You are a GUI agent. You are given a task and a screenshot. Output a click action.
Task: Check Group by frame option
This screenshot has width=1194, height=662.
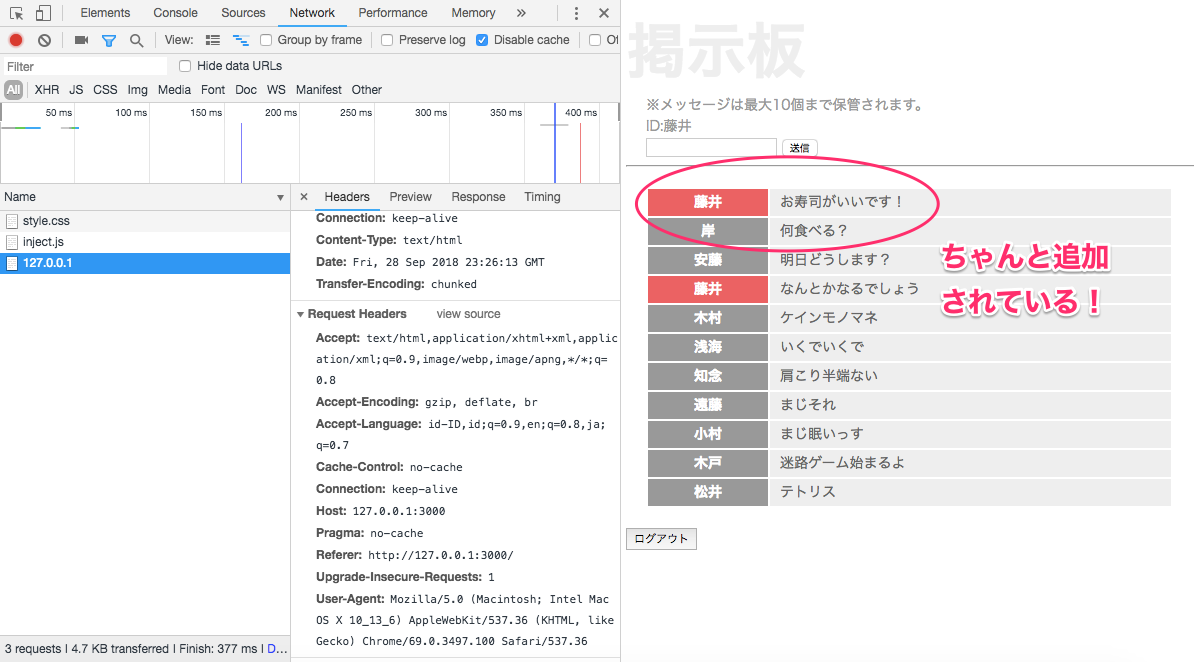pyautogui.click(x=265, y=40)
